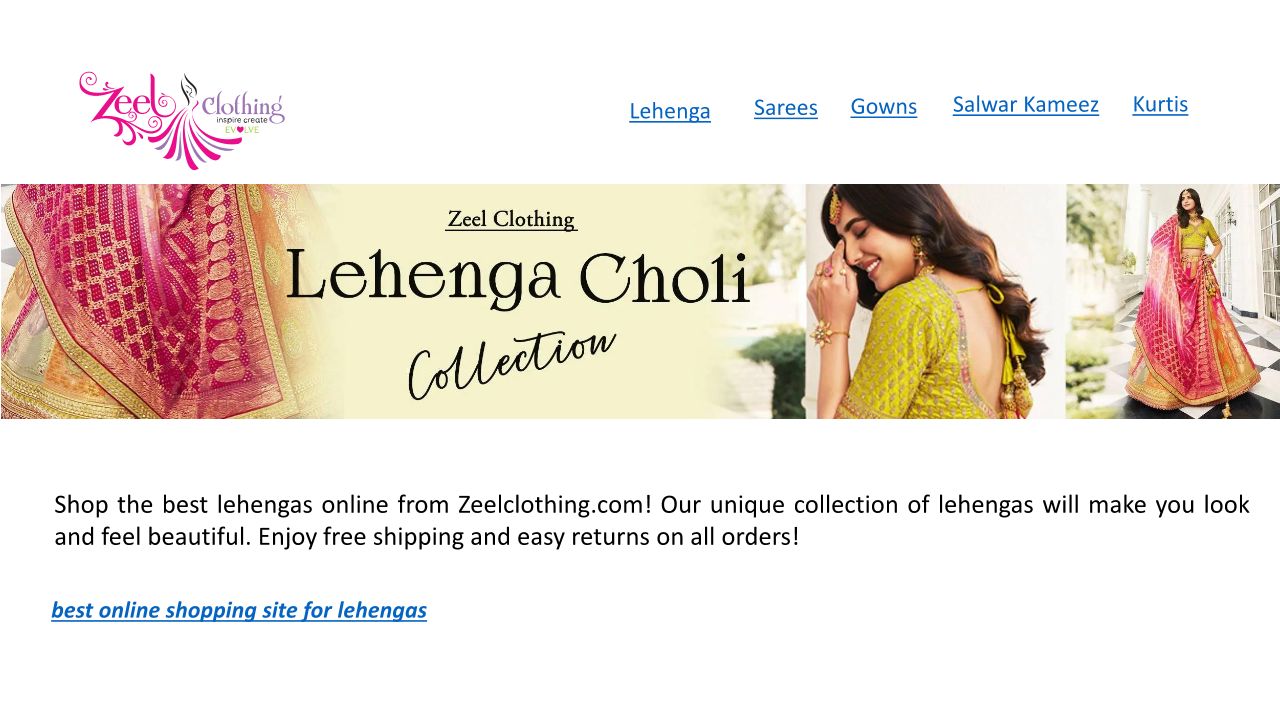Click the 'Zeelclothing.com!' text in the description
The image size is (1280, 720).
point(554,505)
